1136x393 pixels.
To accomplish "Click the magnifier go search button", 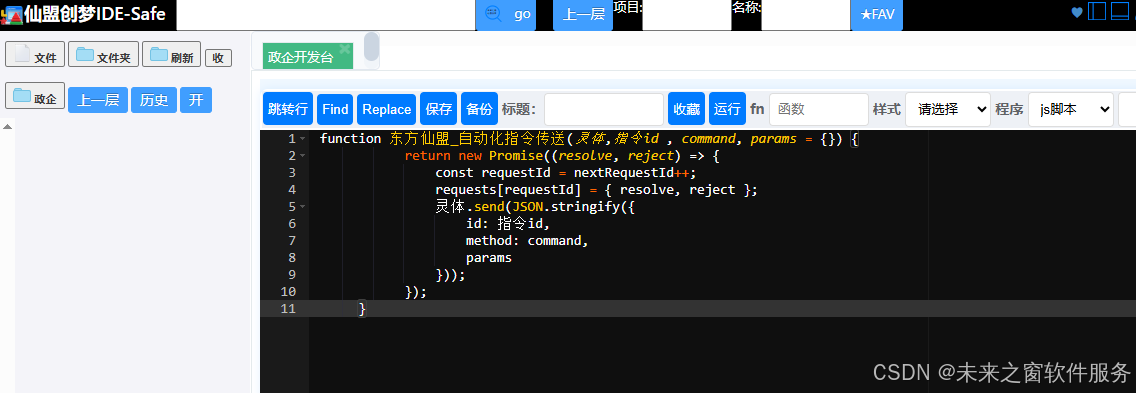I will [506, 15].
